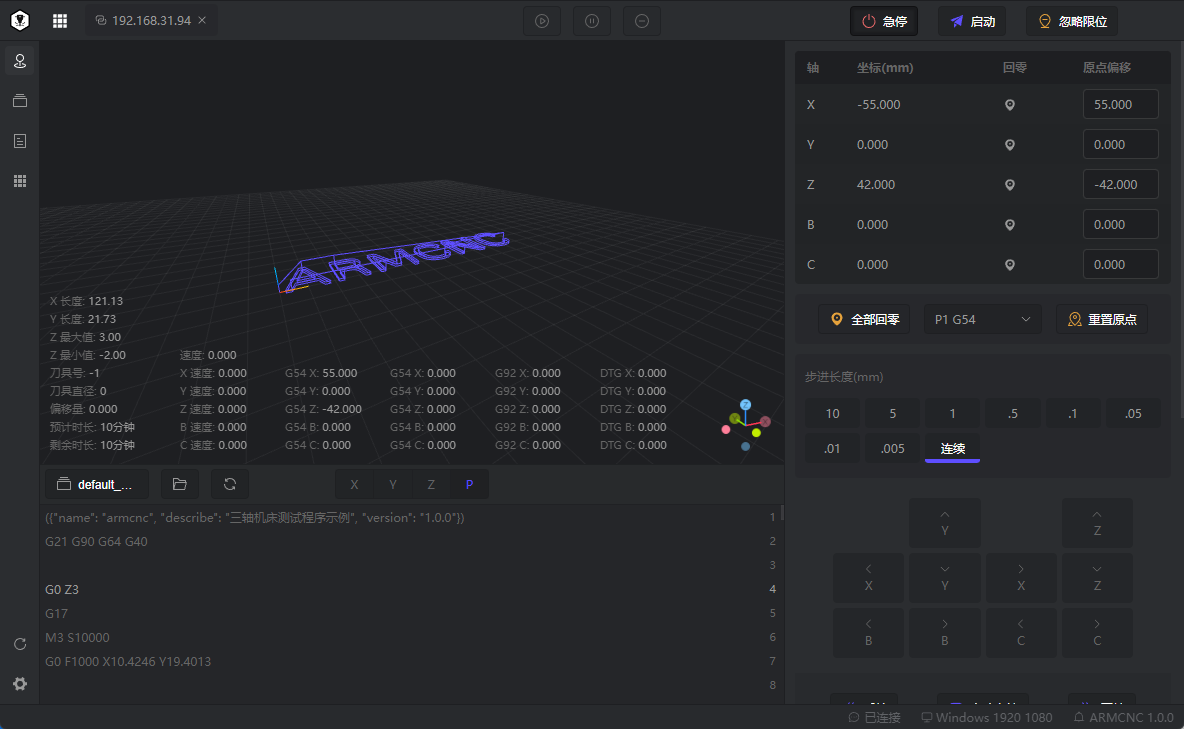The width and height of the screenshot is (1184, 729).
Task: Click the default_ program file button
Action: click(97, 484)
